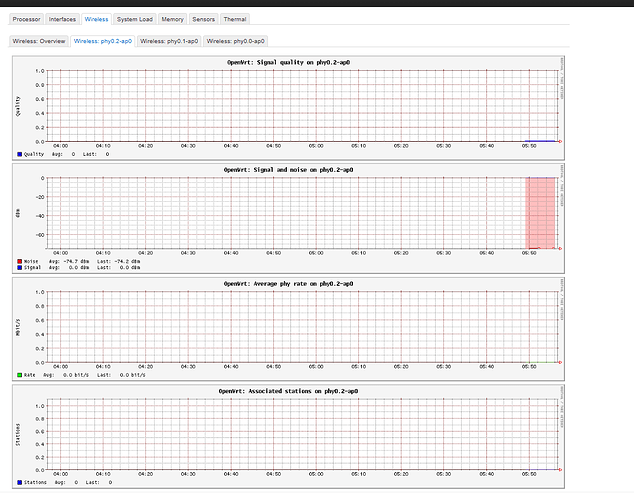Click the red noise area in Signal and noise graph
The width and height of the screenshot is (634, 500).
click(540, 212)
